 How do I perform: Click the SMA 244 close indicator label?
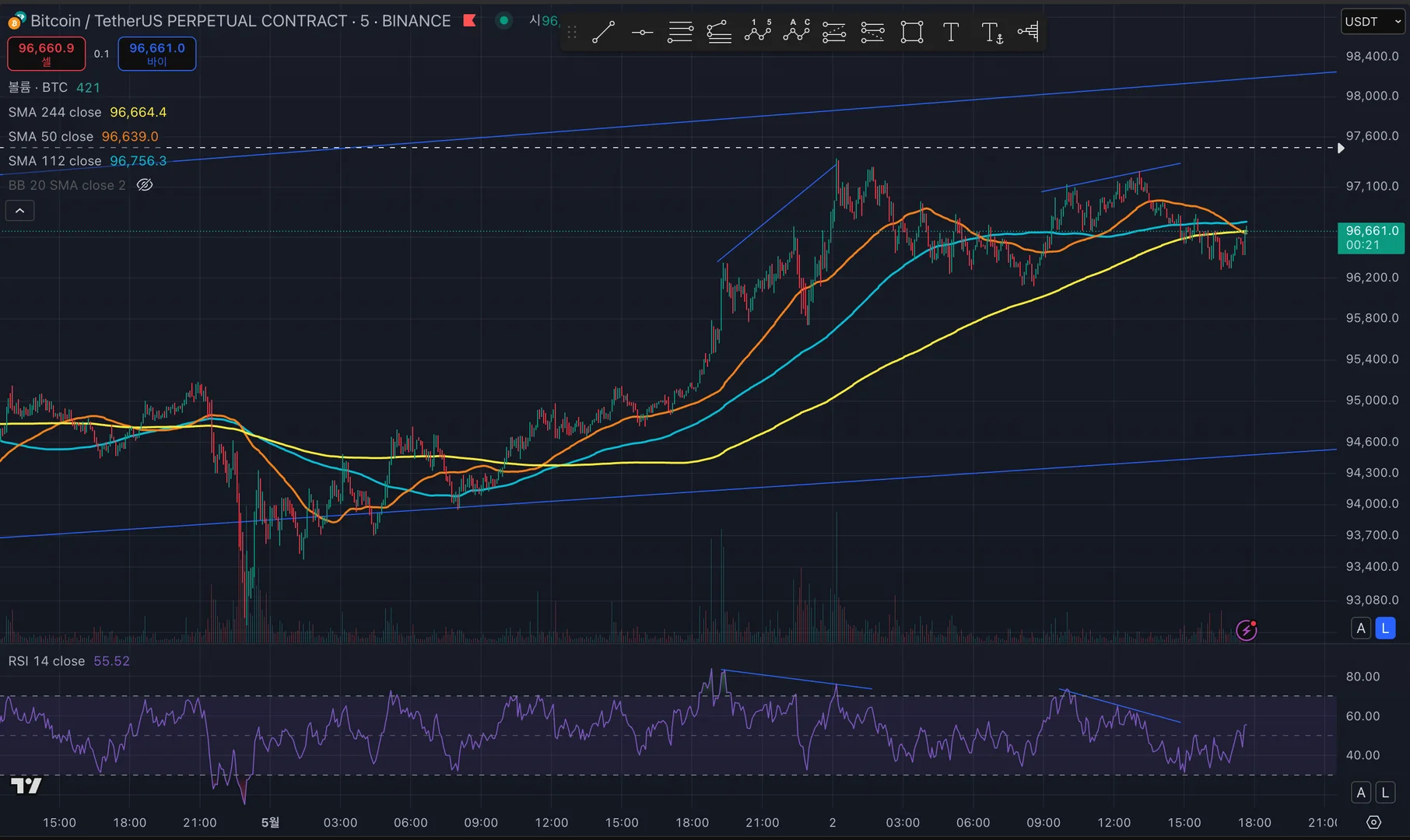click(x=54, y=112)
